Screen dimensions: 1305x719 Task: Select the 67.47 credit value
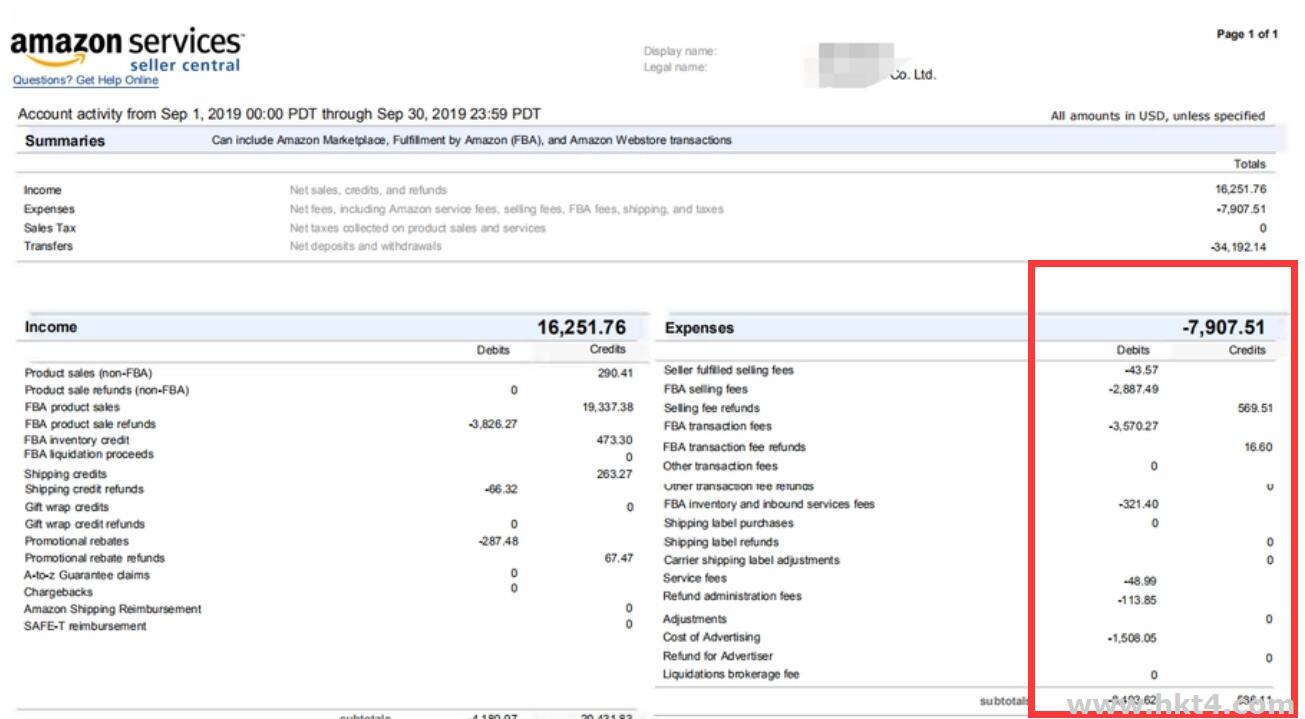tap(618, 558)
